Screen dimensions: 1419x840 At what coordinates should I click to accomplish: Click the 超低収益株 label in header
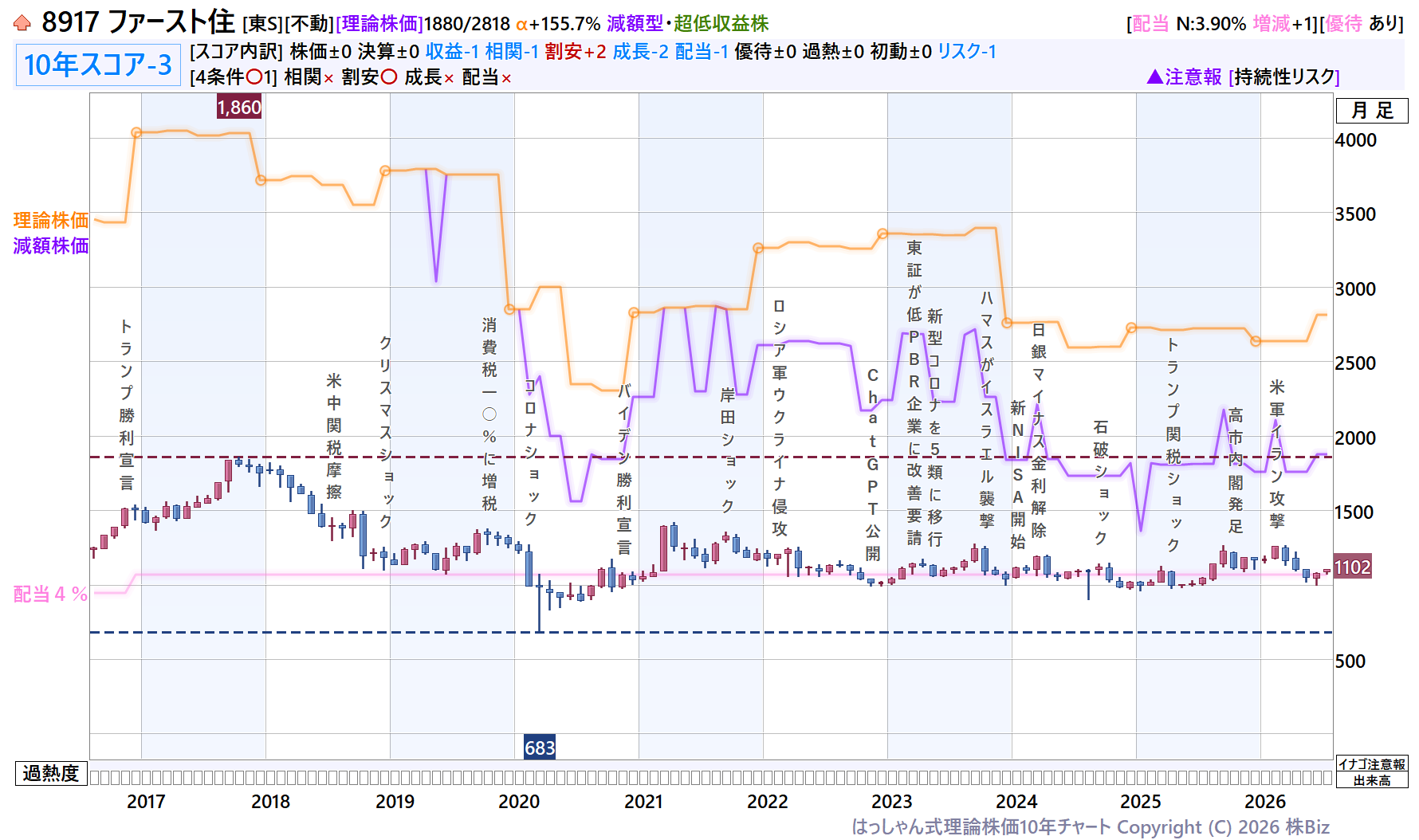pyautogui.click(x=721, y=24)
